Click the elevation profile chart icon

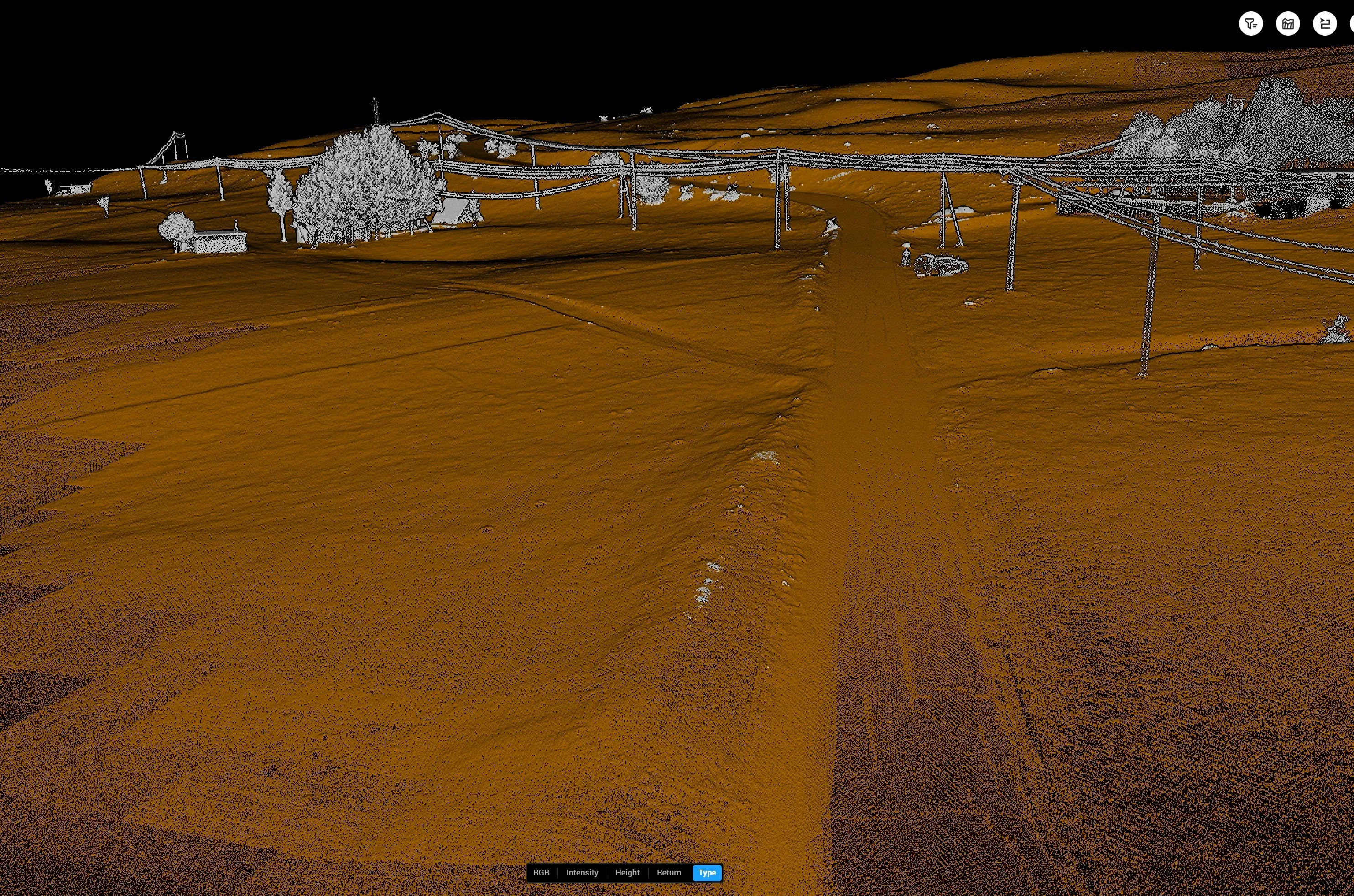pos(1288,24)
